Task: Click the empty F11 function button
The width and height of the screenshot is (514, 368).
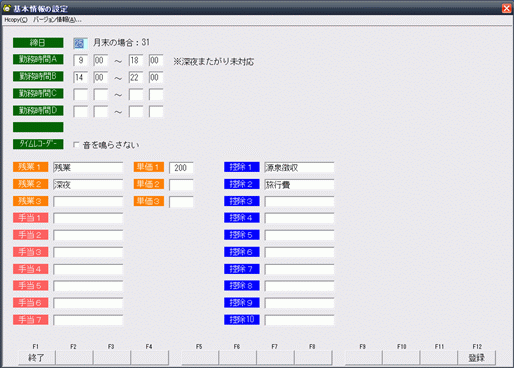Action: (x=439, y=358)
